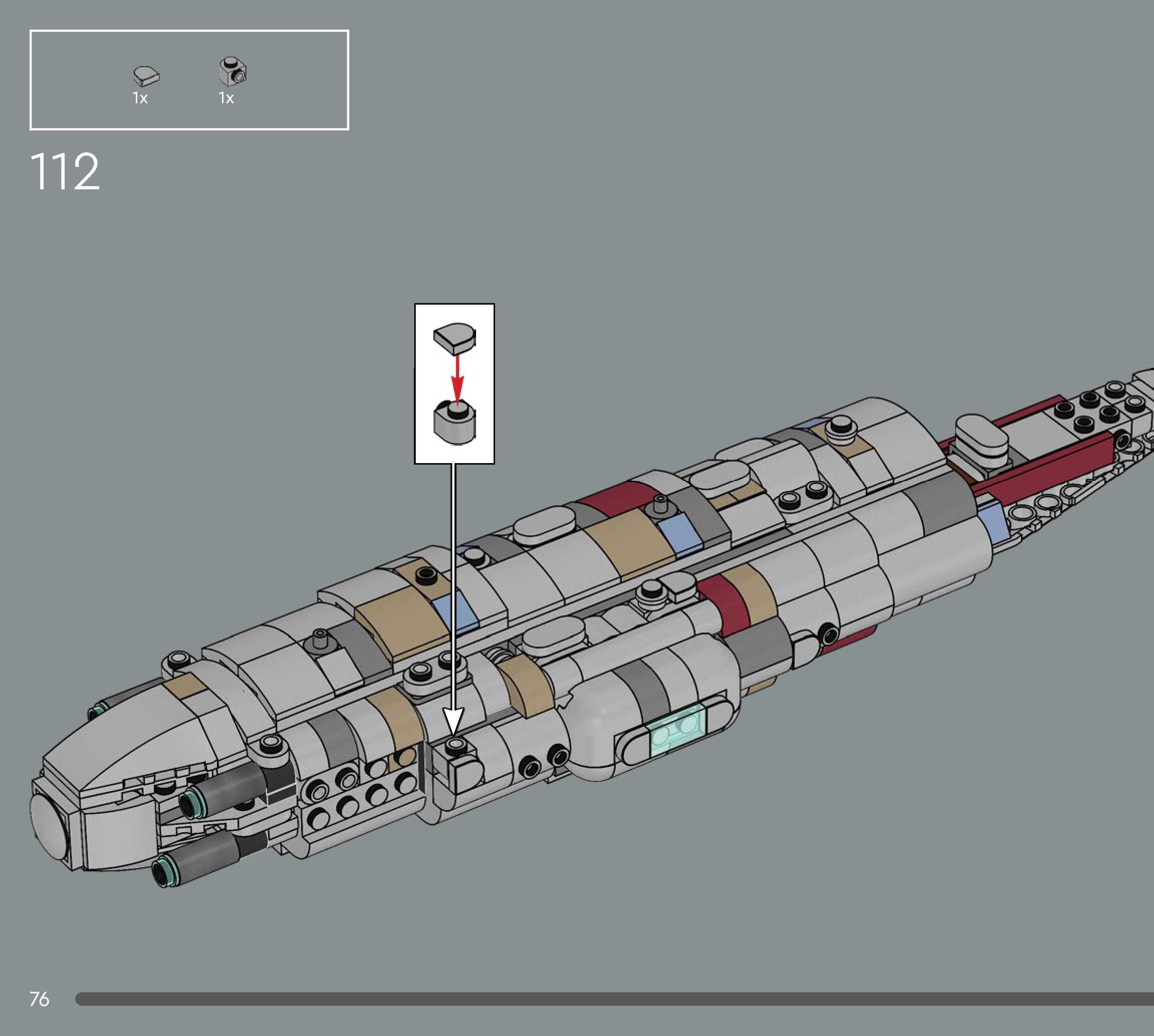Click the rounded tile in parts list

pos(146,76)
